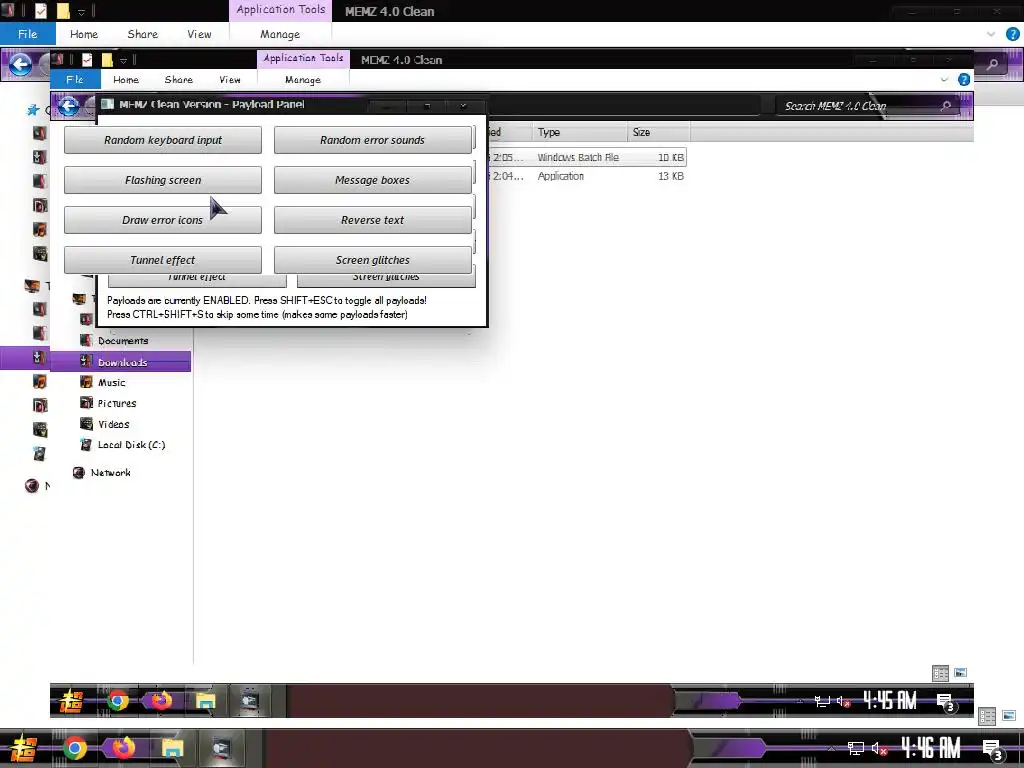
Task: Click Properties icon in outer title bar
Action: 41,11
